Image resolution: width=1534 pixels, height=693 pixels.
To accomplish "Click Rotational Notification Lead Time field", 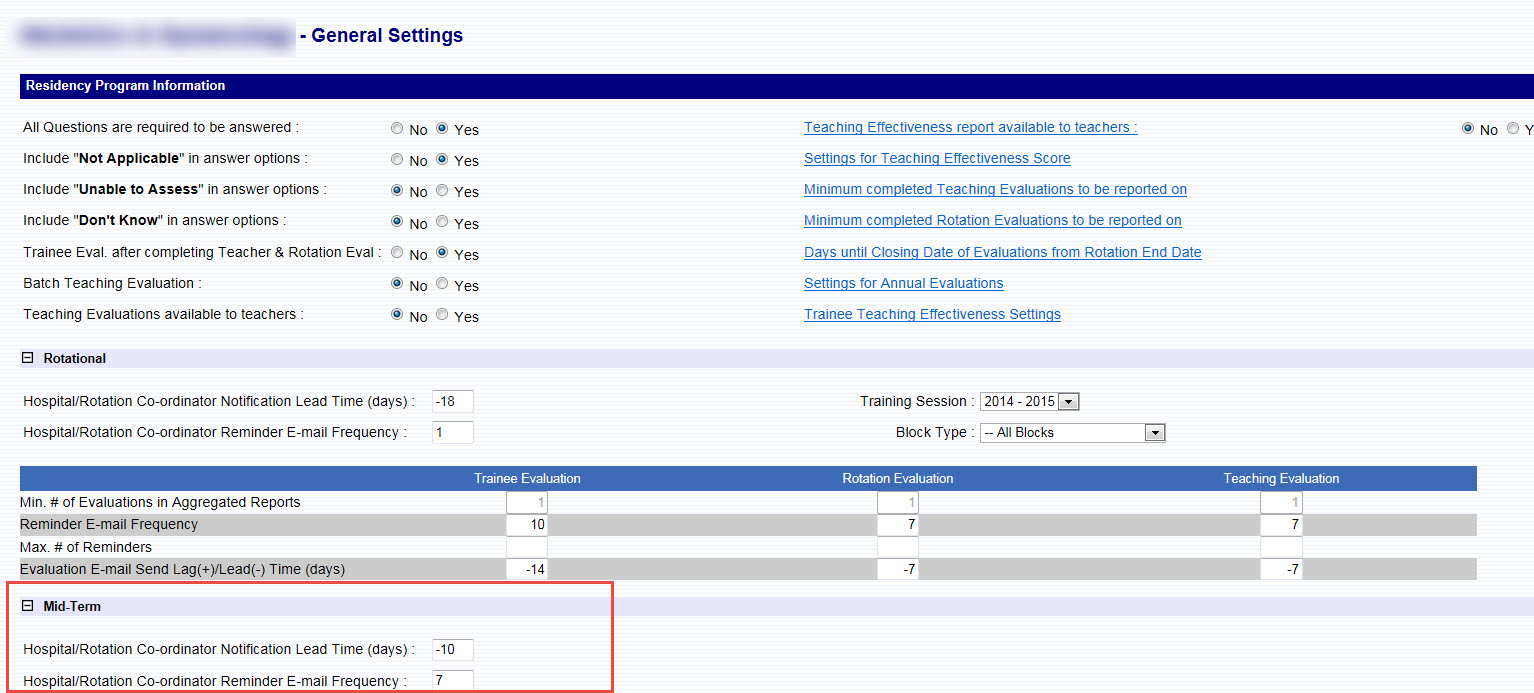I will click(452, 402).
